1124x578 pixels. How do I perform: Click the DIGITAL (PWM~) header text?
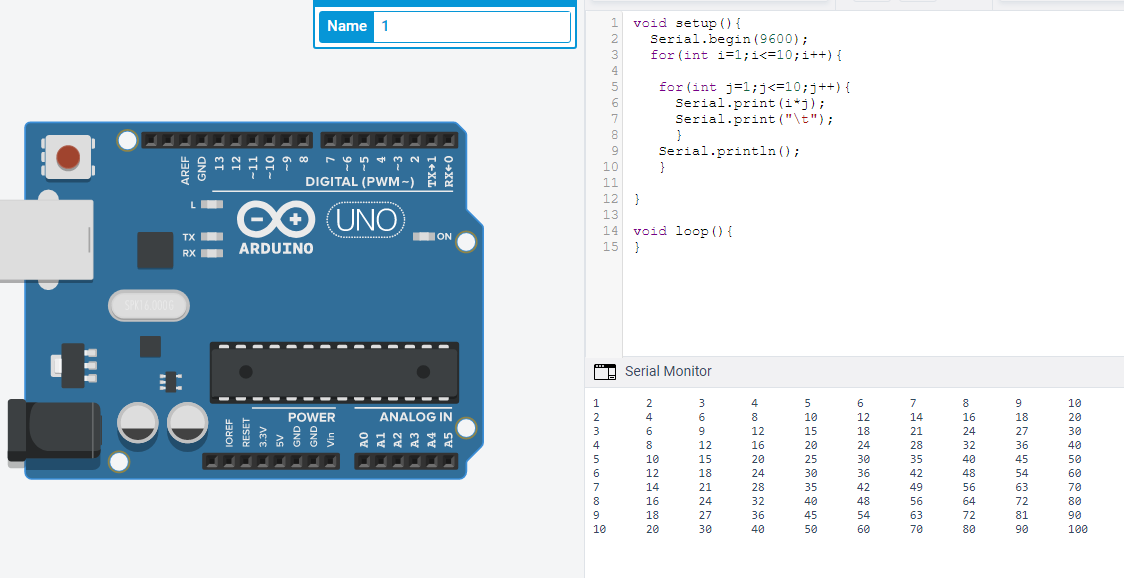click(360, 181)
